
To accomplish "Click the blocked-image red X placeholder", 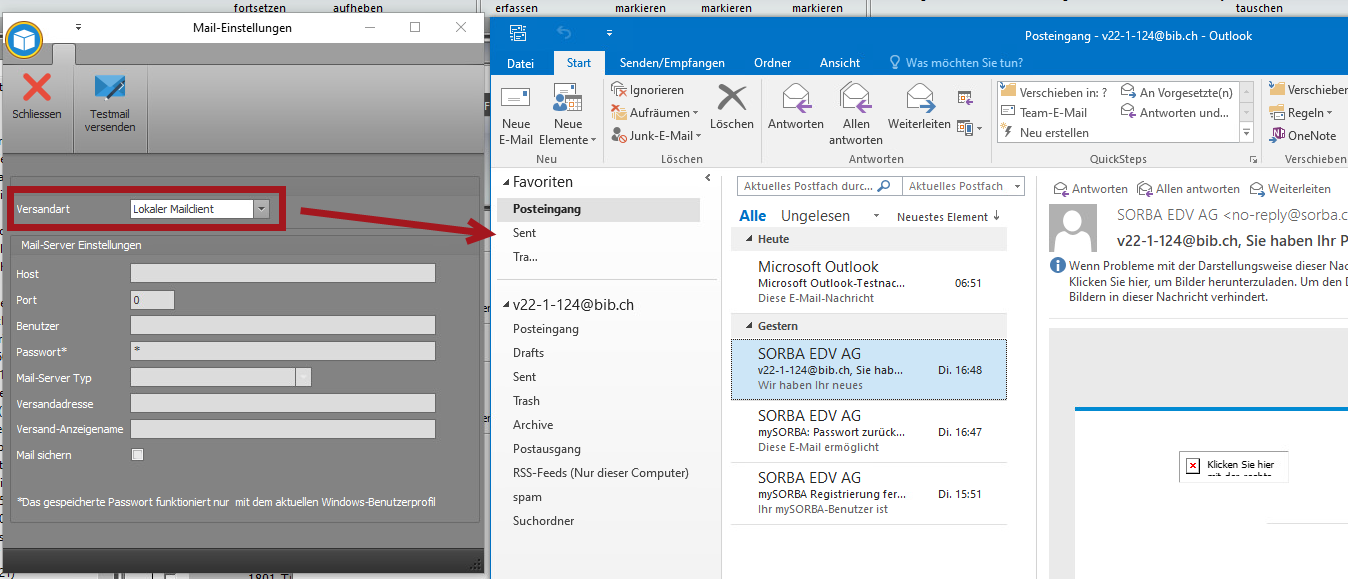I will tap(1192, 466).
